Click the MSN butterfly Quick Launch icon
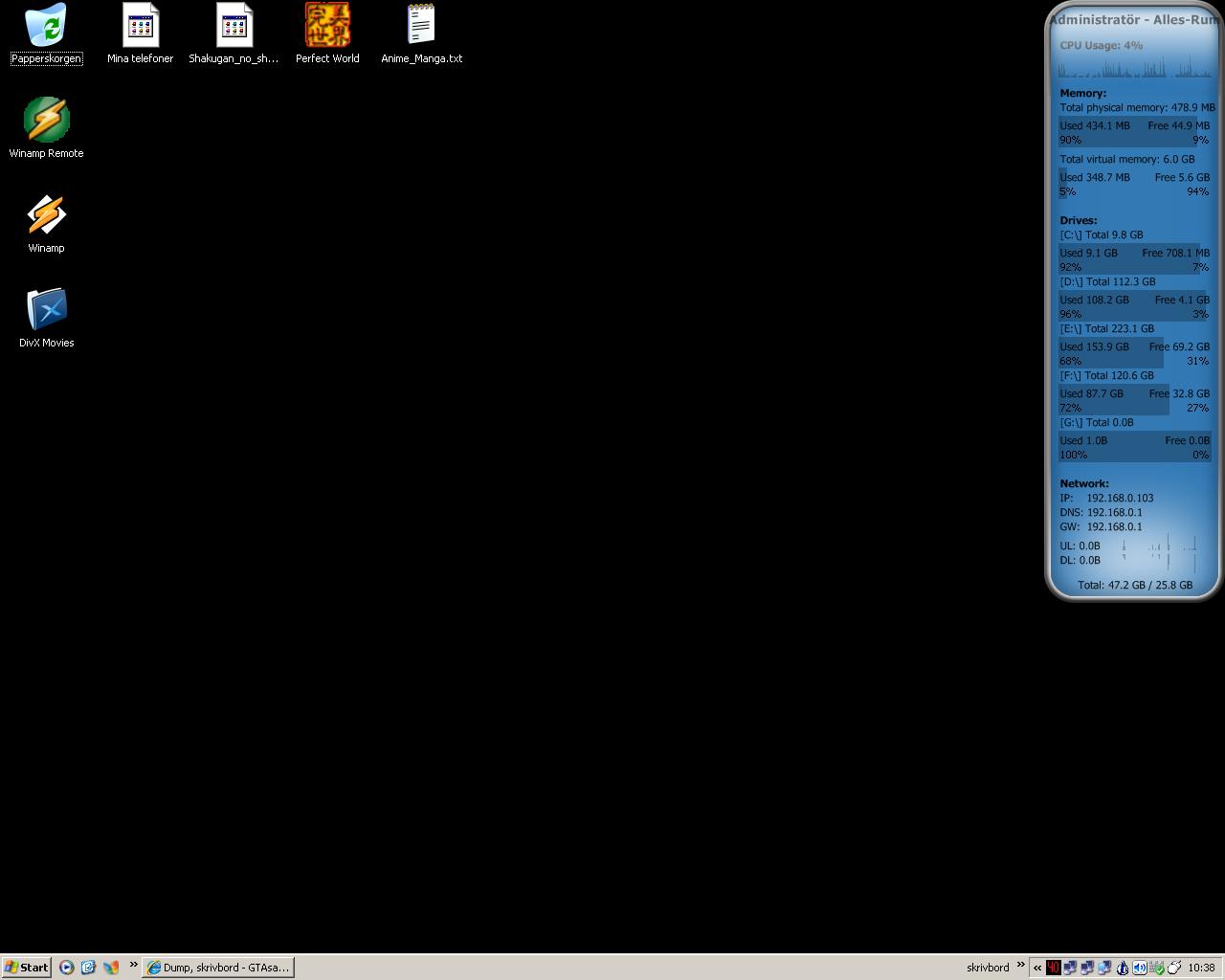1225x980 pixels. pos(110,968)
